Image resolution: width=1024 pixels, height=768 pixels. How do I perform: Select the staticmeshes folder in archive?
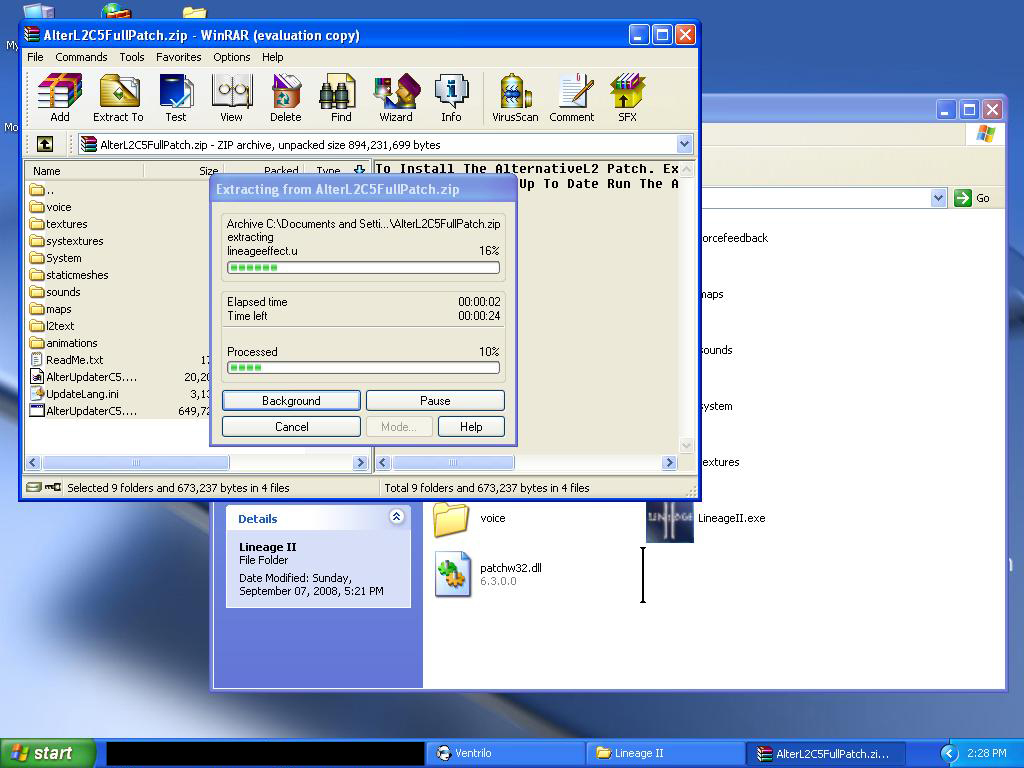(69, 275)
